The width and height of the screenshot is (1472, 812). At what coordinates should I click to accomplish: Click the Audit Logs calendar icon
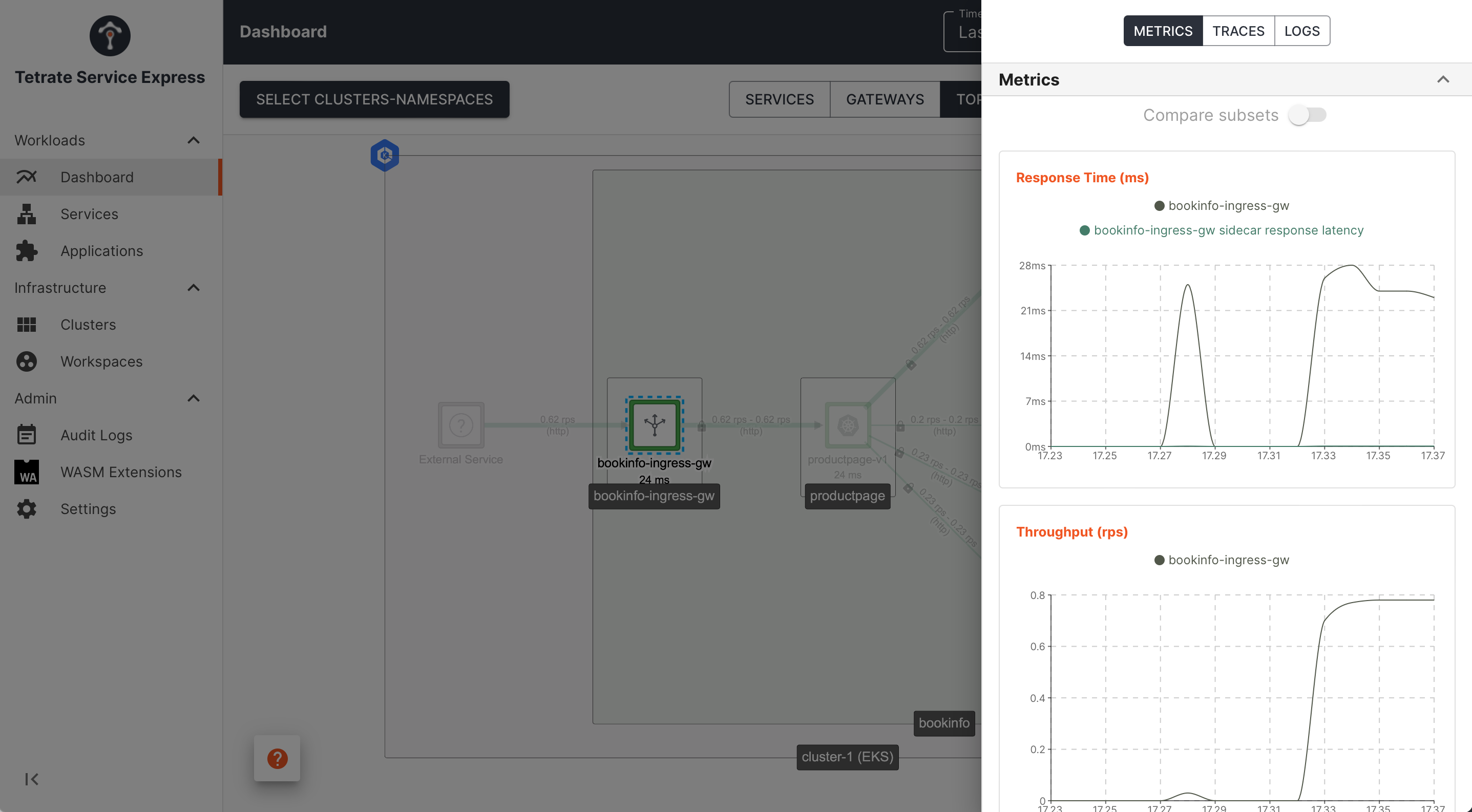26,435
